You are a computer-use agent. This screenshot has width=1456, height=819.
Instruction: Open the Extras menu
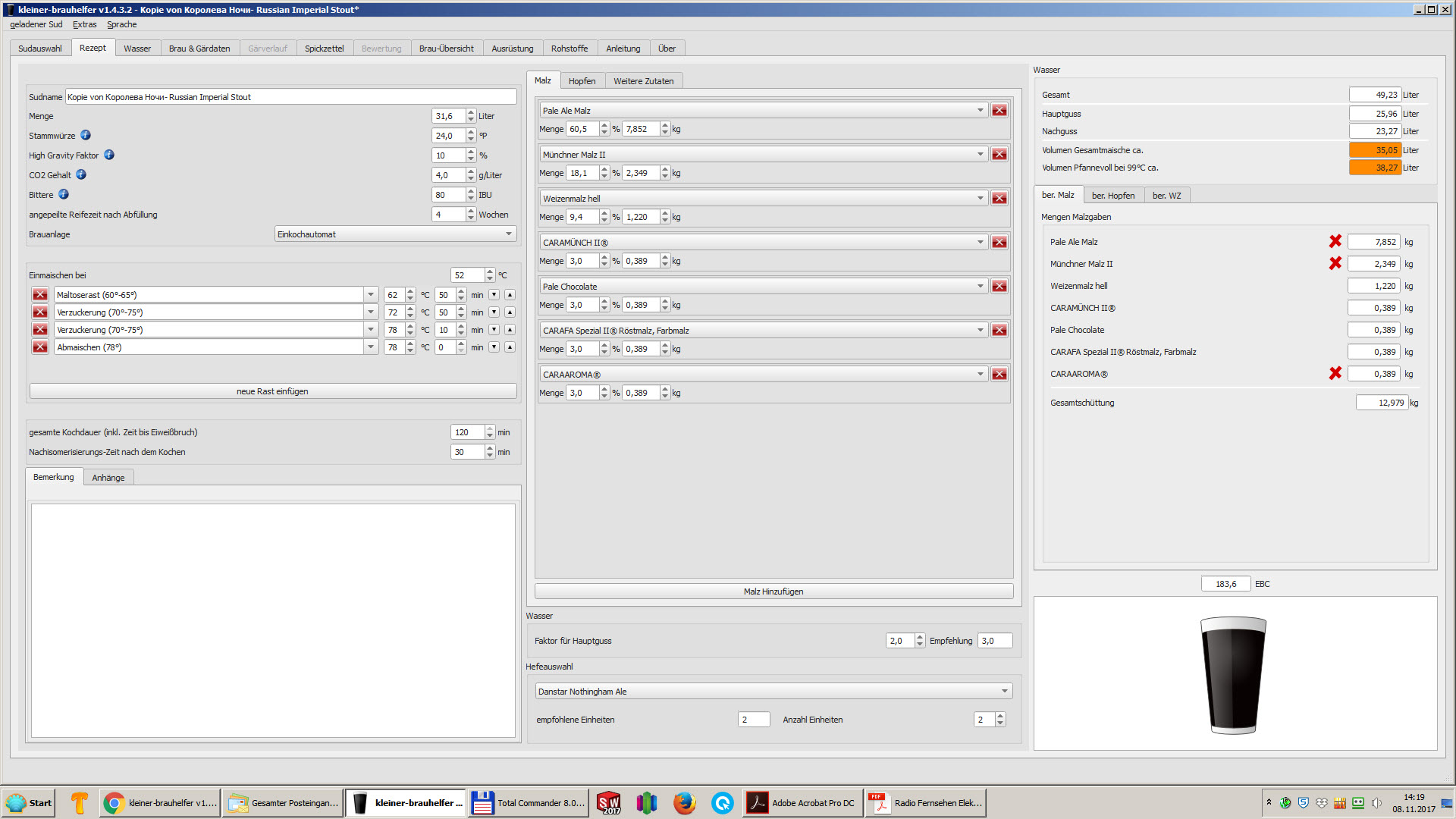[x=84, y=24]
